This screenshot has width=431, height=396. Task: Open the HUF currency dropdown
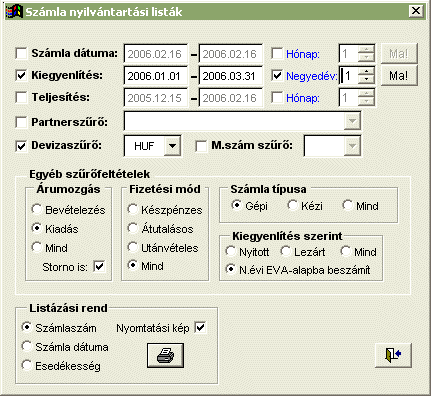[x=172, y=146]
